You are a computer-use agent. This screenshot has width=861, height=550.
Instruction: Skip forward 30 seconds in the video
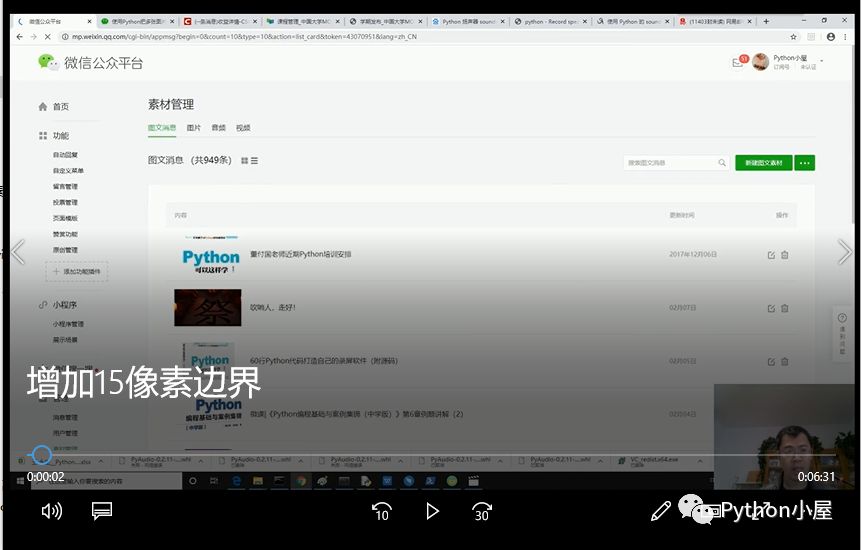pos(482,511)
